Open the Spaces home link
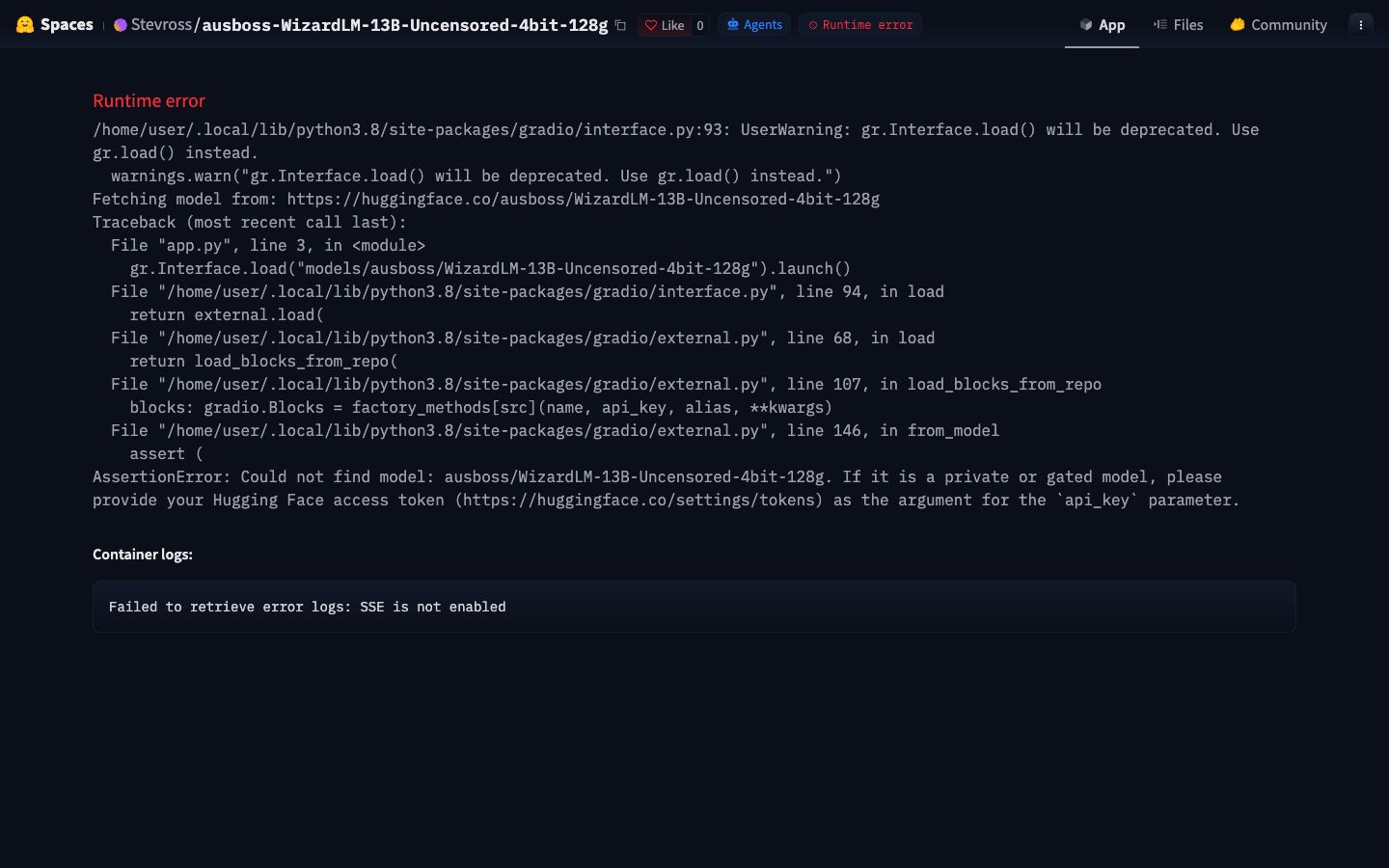1389x868 pixels. pos(67,24)
